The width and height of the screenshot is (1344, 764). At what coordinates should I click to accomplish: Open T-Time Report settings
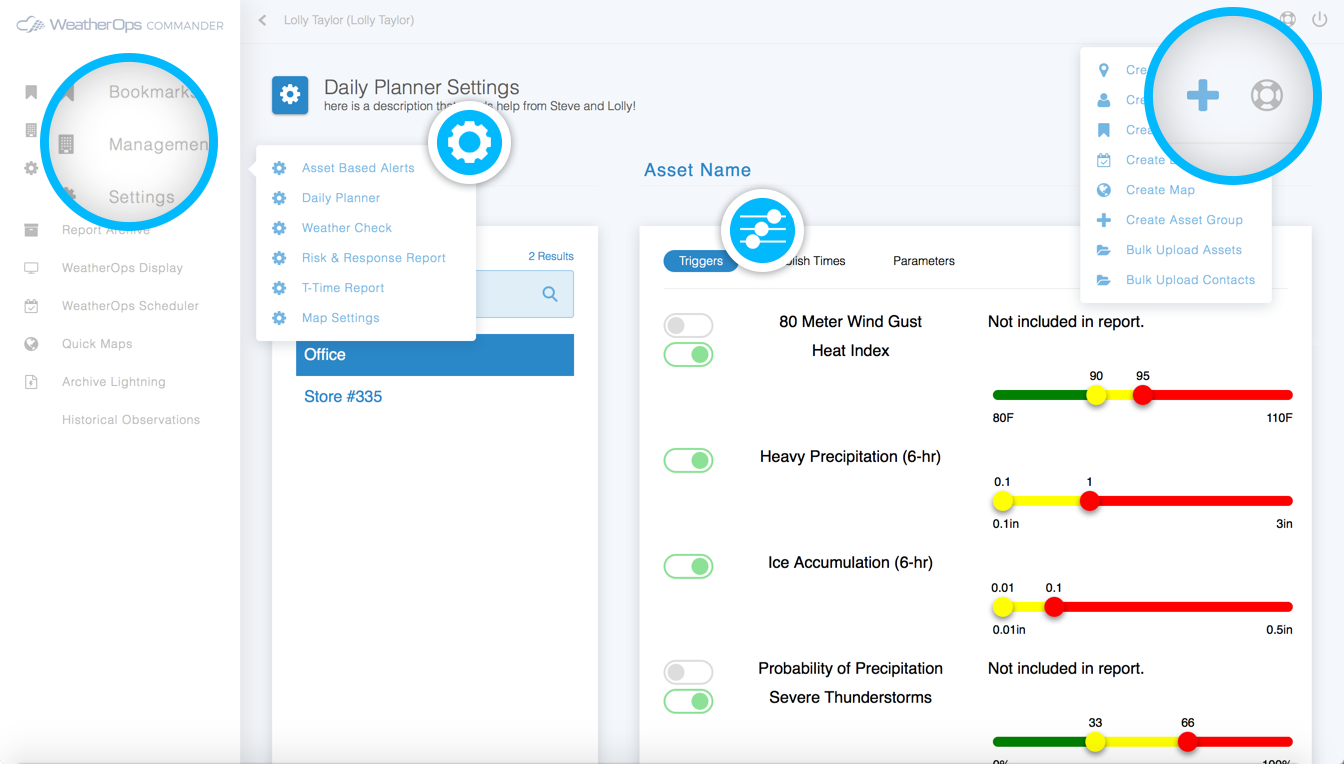click(343, 288)
